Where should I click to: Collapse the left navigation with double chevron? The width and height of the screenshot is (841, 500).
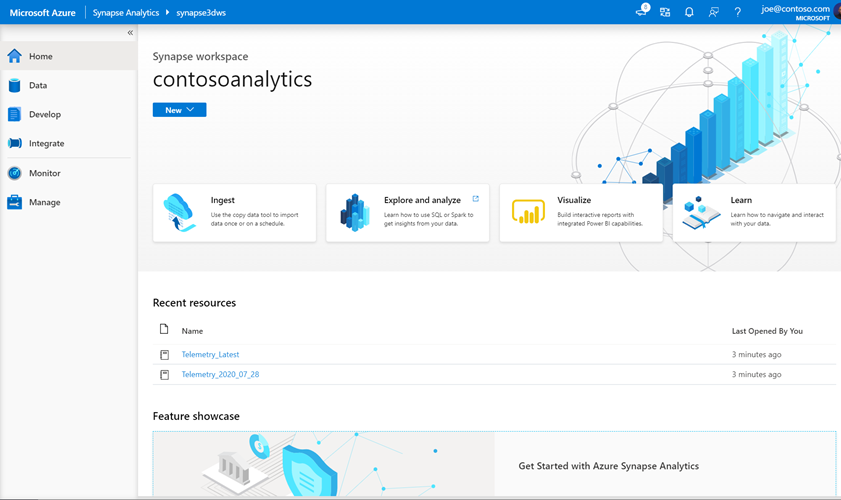coord(130,33)
